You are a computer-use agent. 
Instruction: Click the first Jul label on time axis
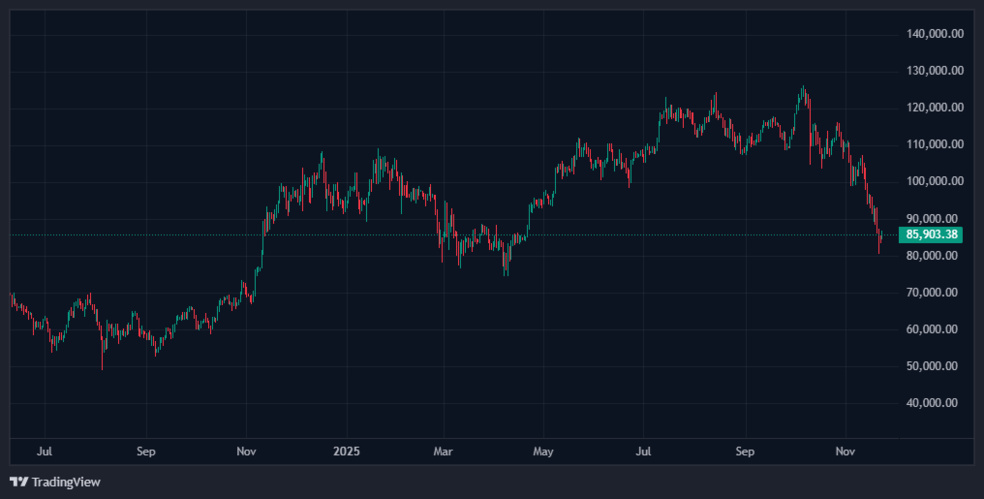[x=44, y=451]
